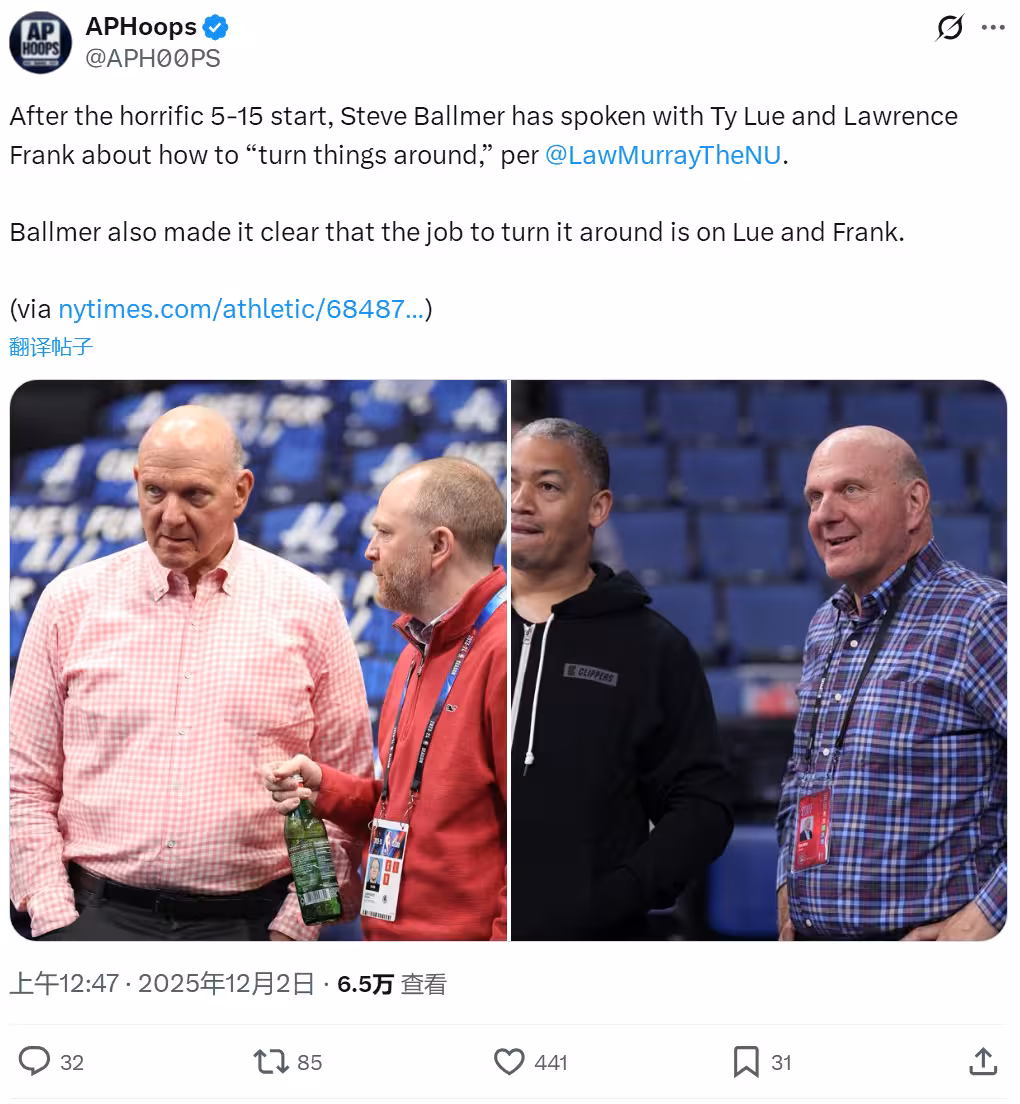The image size is (1020, 1104).
Task: Open the share upload icon
Action: point(983,1061)
